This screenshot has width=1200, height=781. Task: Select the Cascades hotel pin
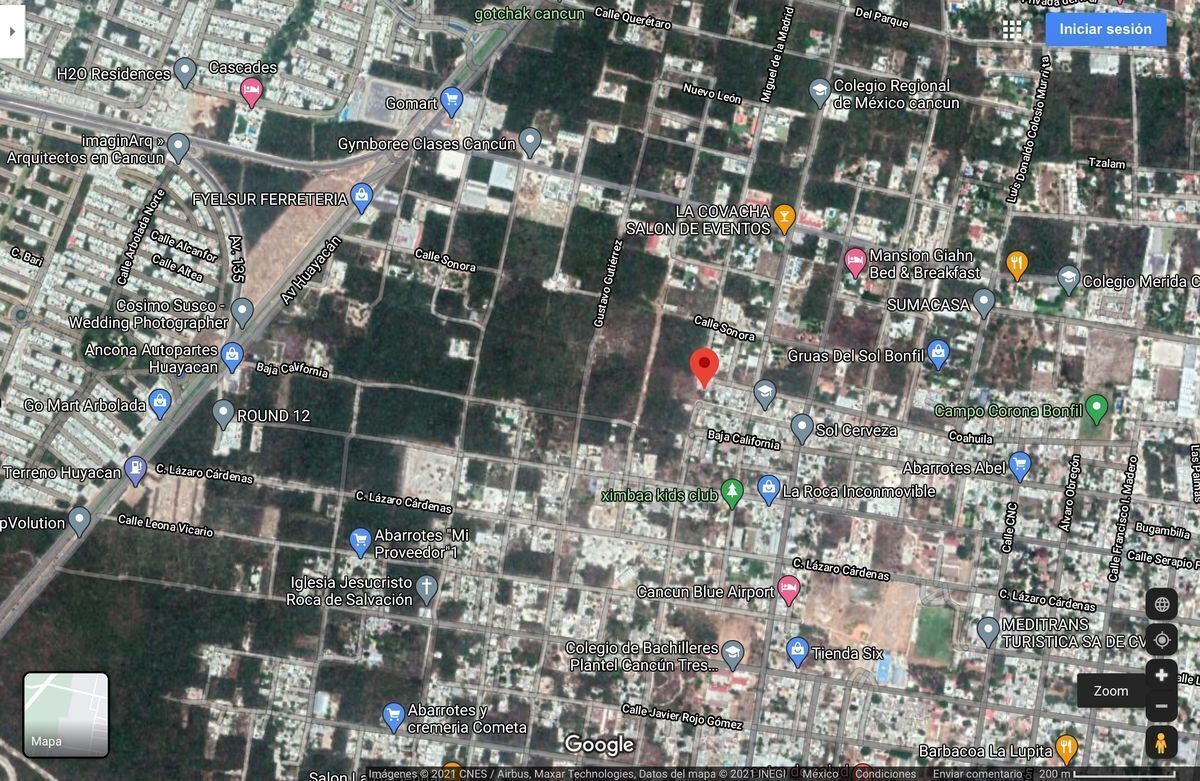[x=251, y=92]
